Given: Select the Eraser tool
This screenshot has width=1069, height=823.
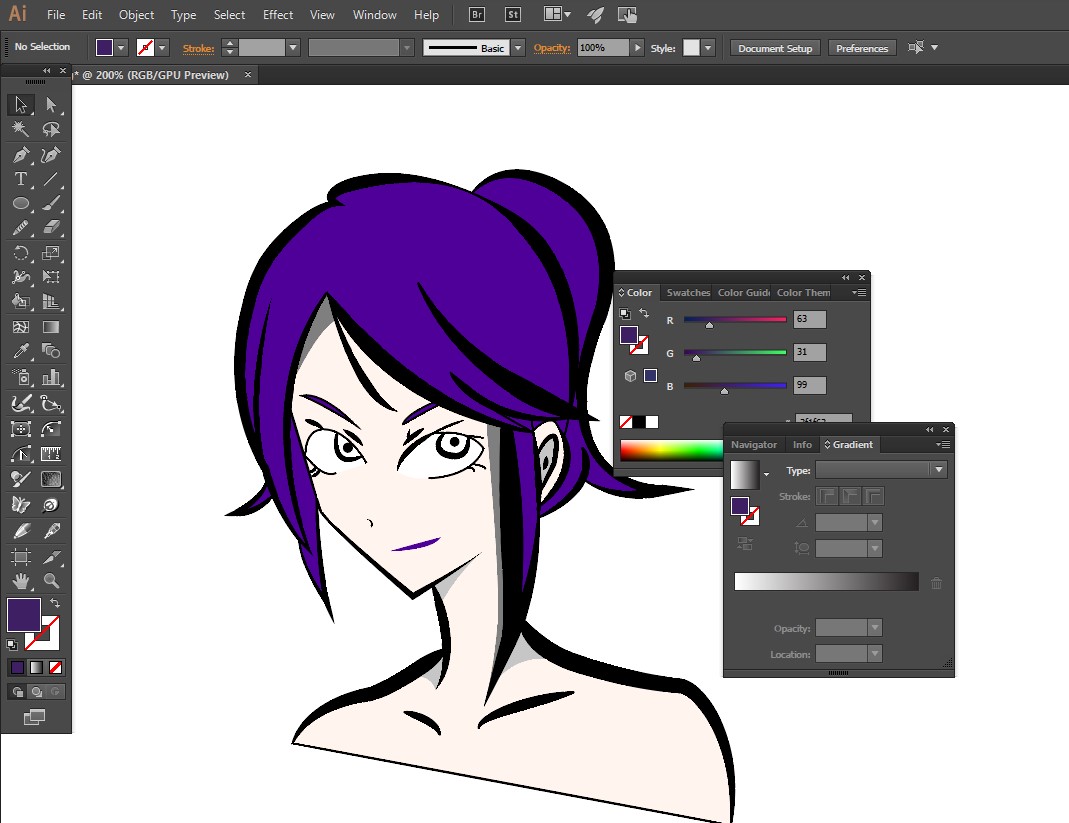Looking at the screenshot, I should tap(51, 228).
